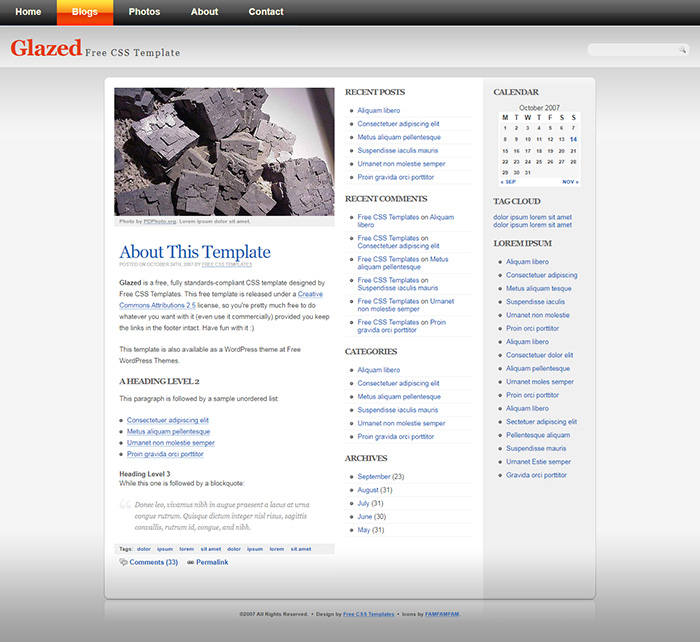Open Gravida orci porttitor under Lorem Ipsum
This screenshot has height=642, width=700.
(536, 475)
